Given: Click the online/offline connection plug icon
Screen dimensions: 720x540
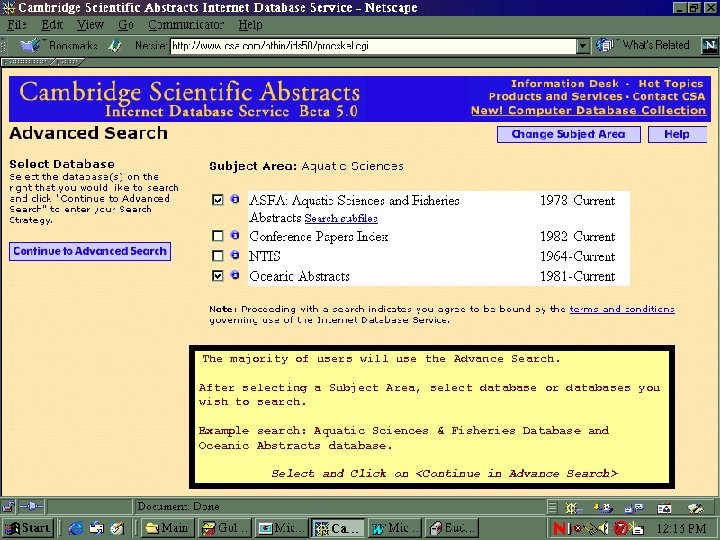Looking at the screenshot, I should [31, 506].
